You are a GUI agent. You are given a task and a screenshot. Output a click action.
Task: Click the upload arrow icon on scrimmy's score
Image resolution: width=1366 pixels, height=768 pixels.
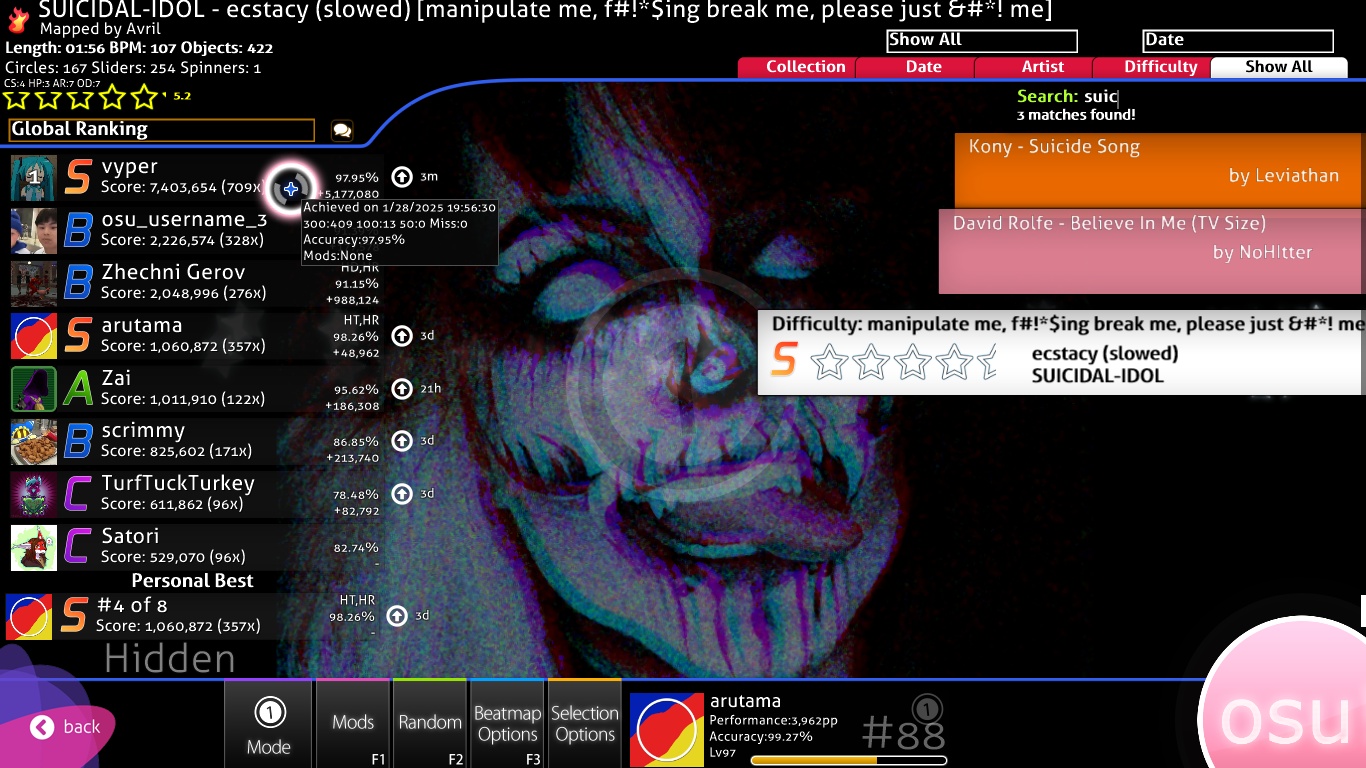(x=402, y=441)
